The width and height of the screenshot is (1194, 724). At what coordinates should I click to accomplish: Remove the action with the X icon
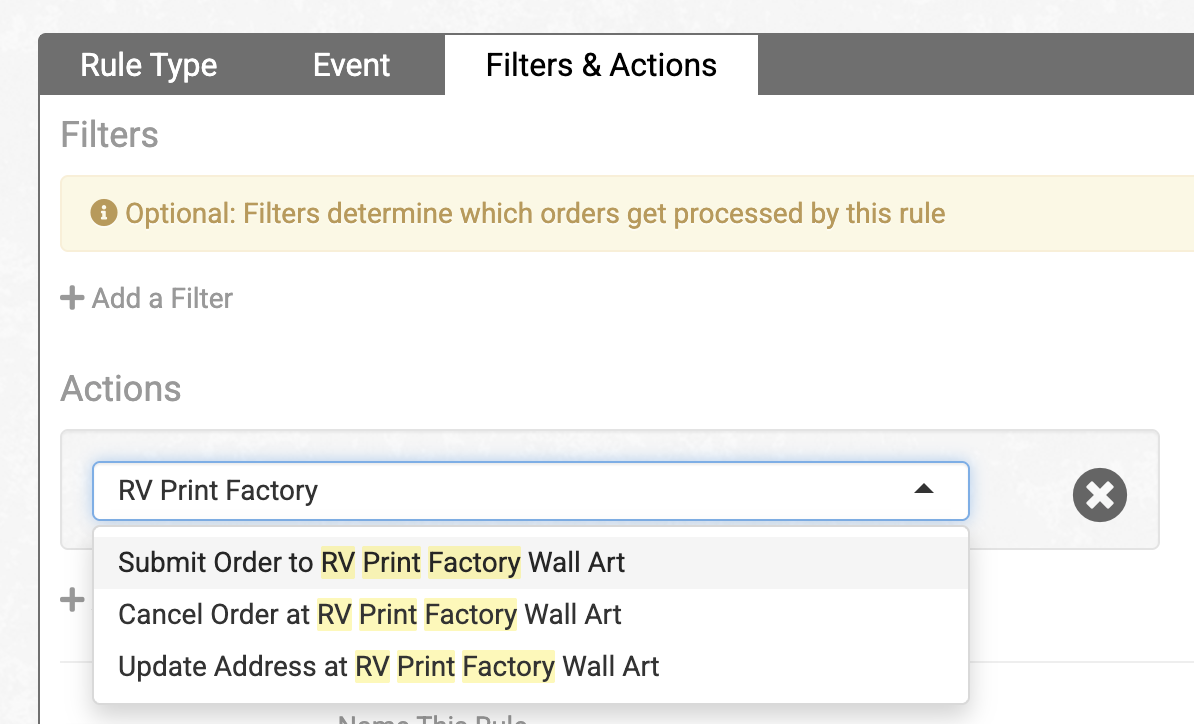(1100, 495)
